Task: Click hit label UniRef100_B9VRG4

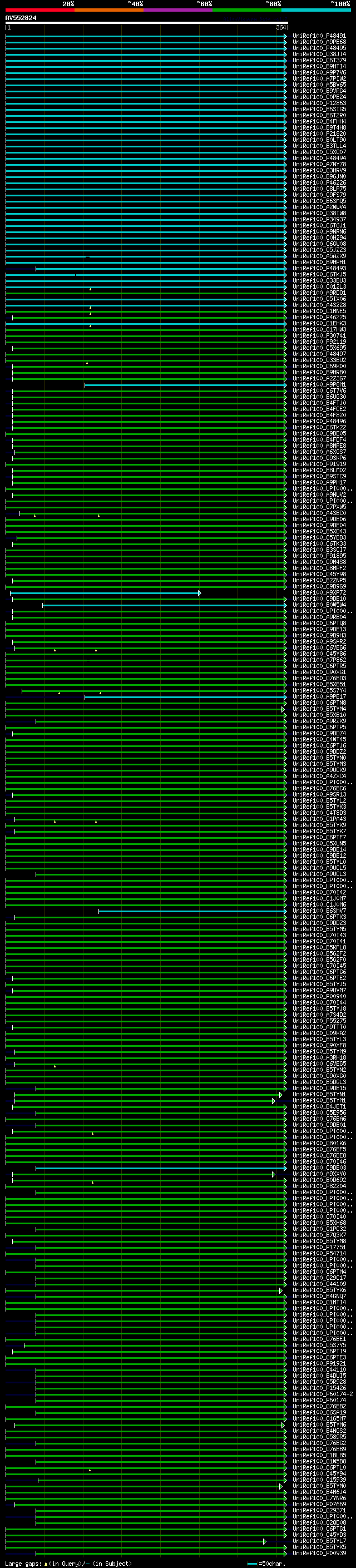Action: pyautogui.click(x=319, y=91)
